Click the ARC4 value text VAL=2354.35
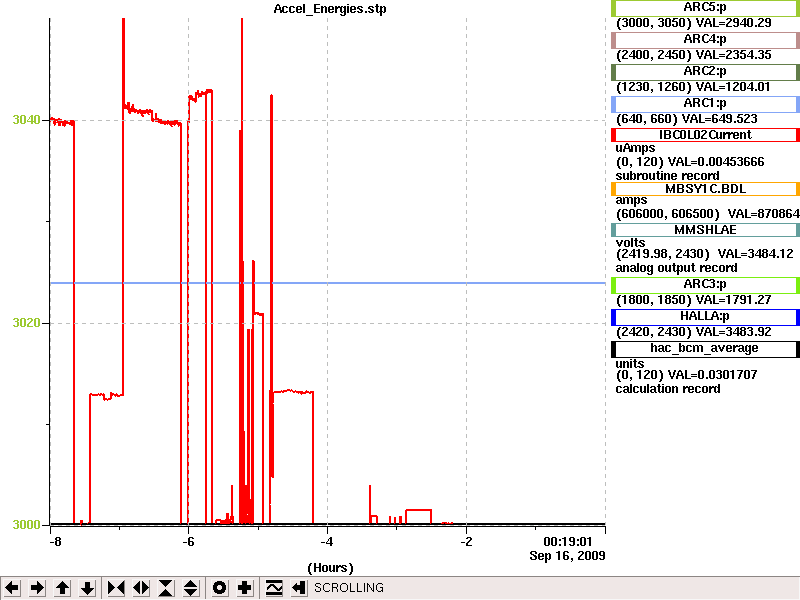 pyautogui.click(x=734, y=55)
